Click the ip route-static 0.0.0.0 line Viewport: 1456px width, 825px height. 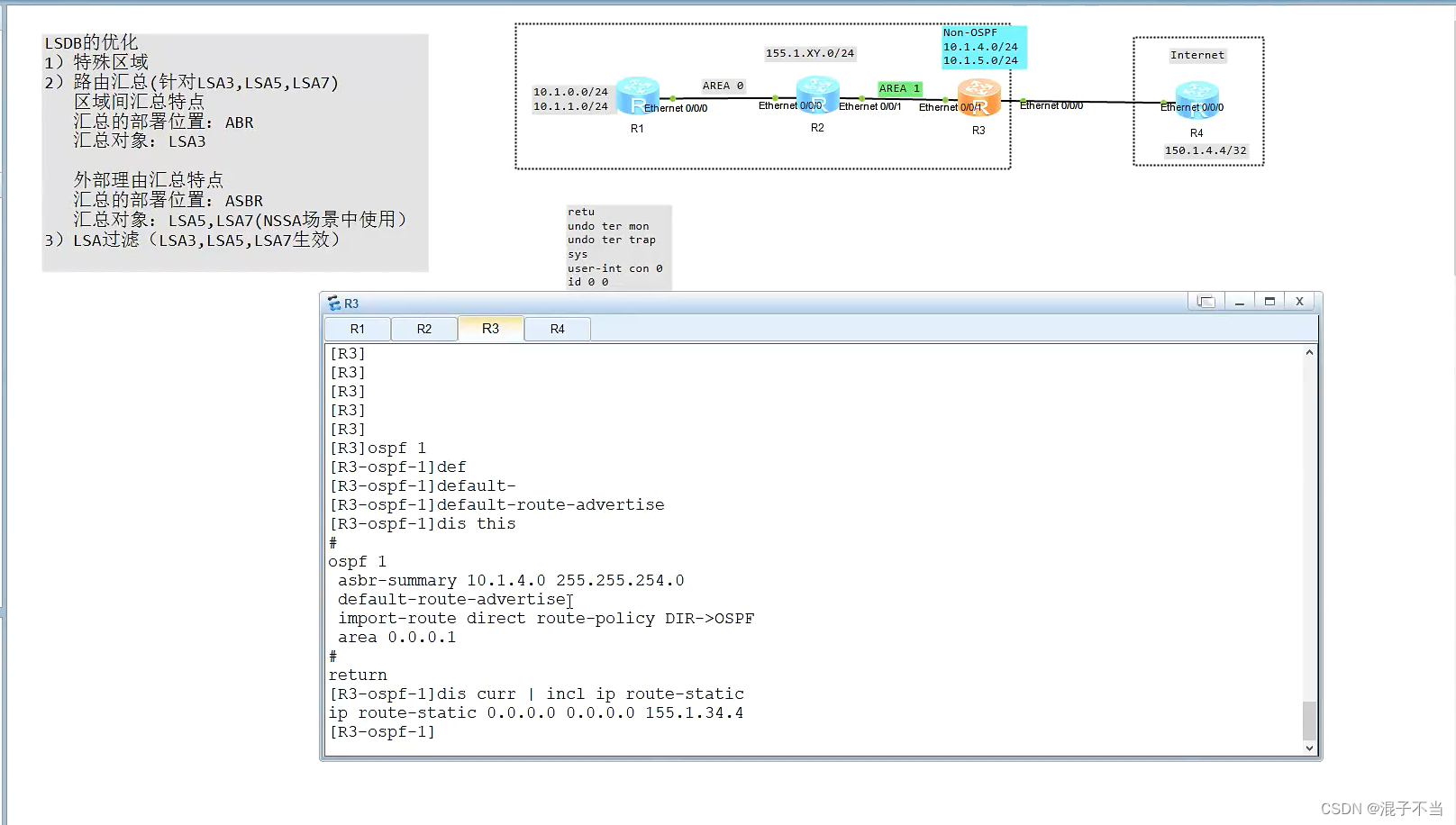(536, 712)
